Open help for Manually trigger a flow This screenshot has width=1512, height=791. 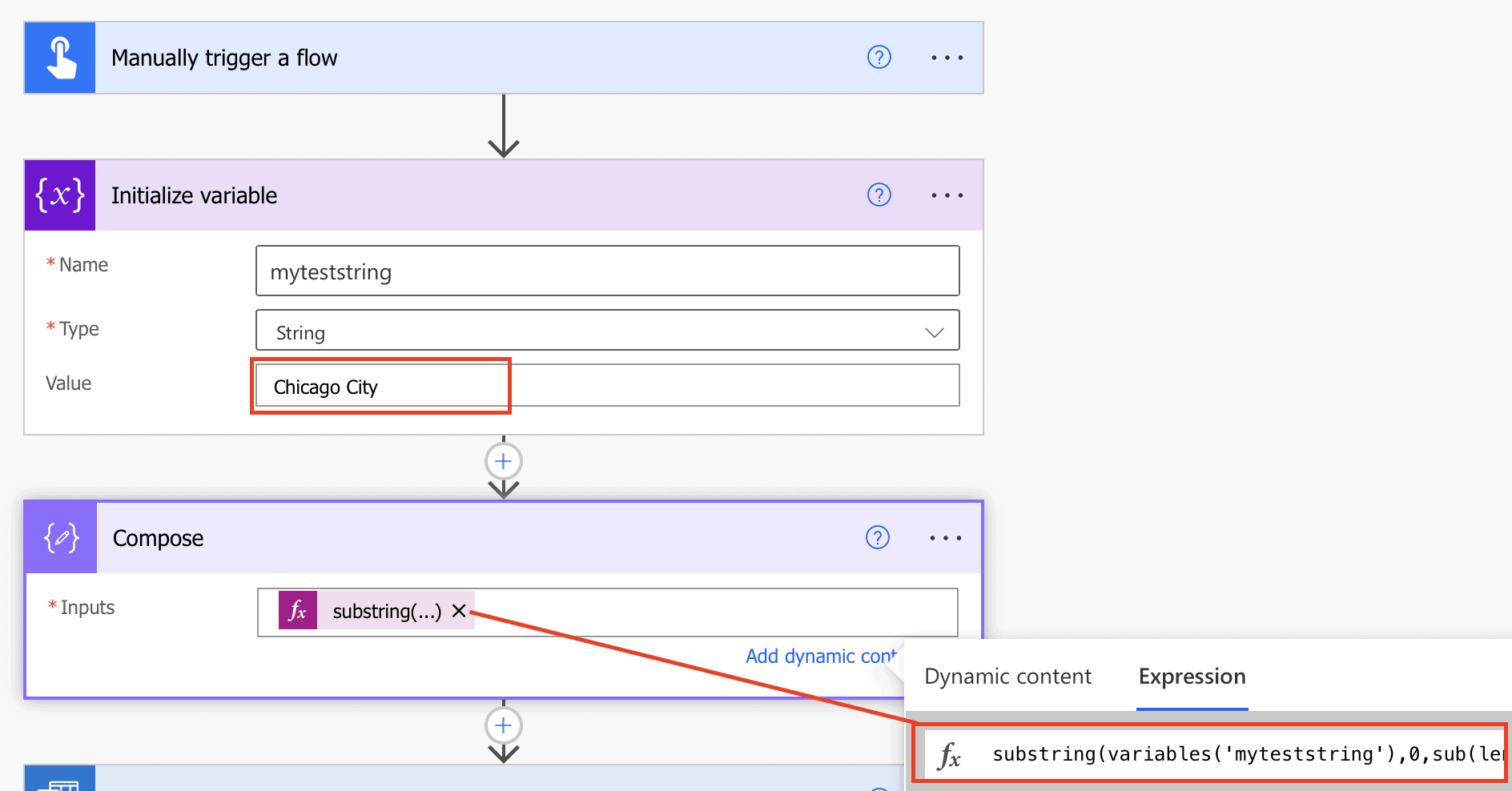[x=879, y=57]
